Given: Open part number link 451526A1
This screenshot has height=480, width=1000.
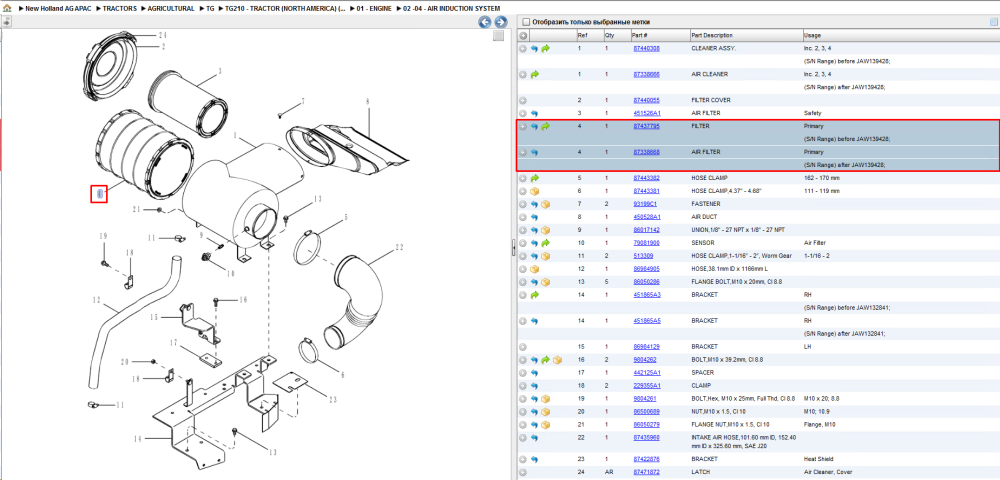Looking at the screenshot, I should point(647,113).
